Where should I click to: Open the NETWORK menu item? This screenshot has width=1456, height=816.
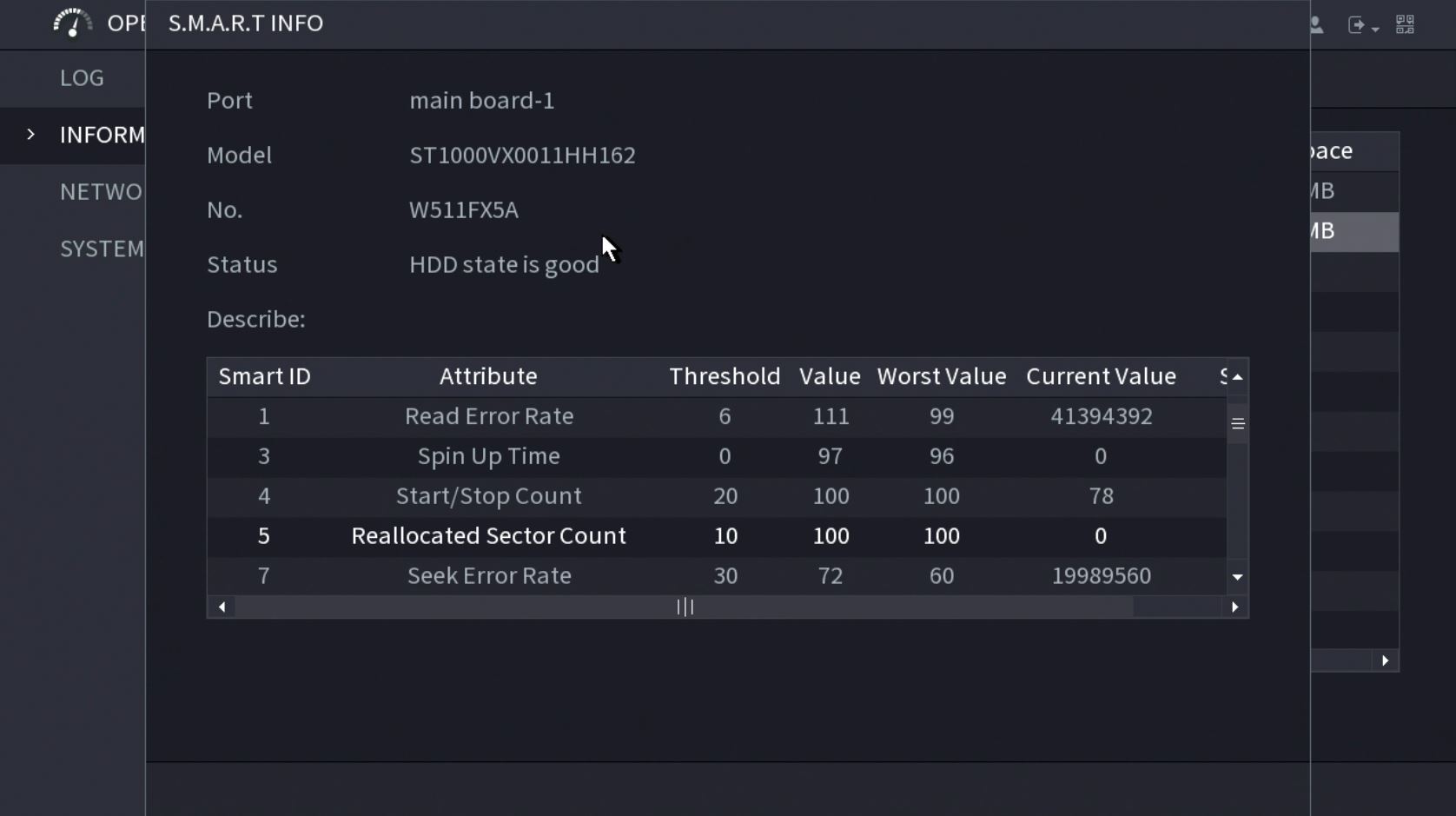(100, 192)
